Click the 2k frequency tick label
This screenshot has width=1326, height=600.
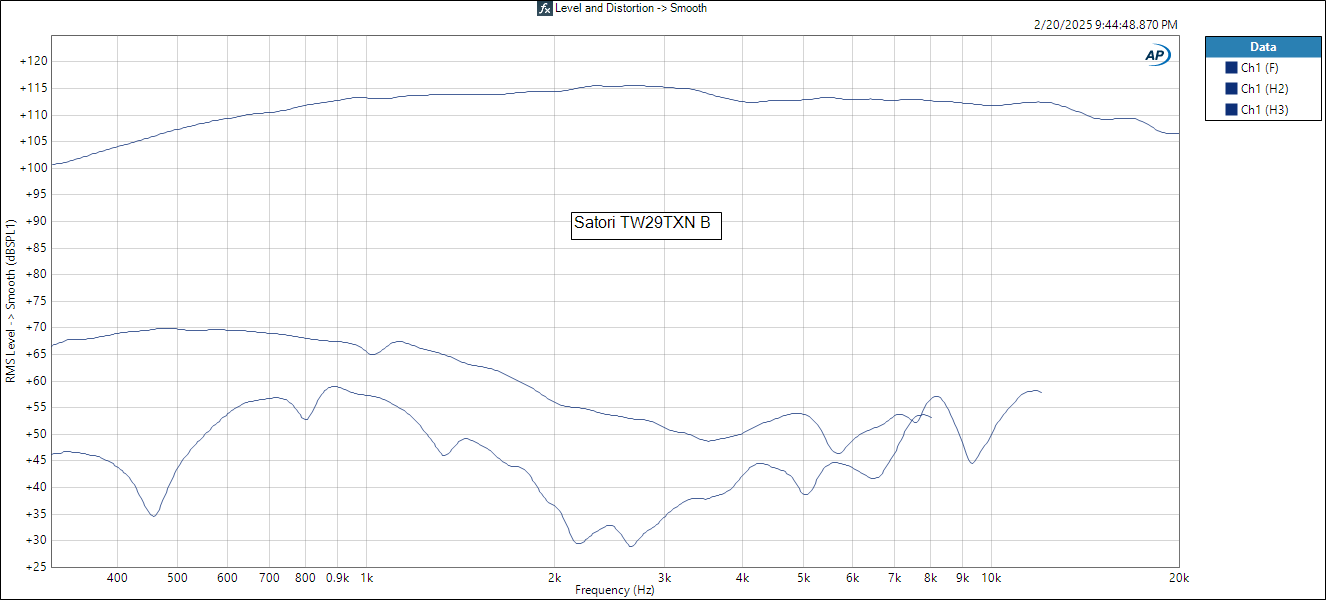point(555,578)
